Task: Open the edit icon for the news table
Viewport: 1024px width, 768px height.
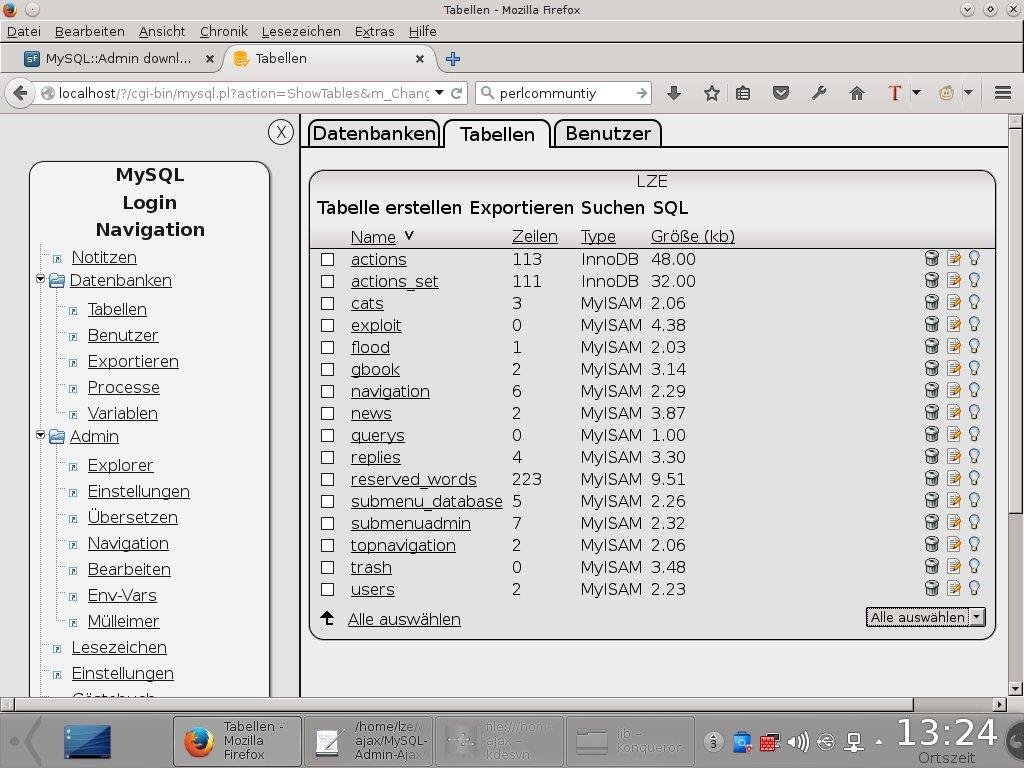Action: pyautogui.click(x=953, y=412)
